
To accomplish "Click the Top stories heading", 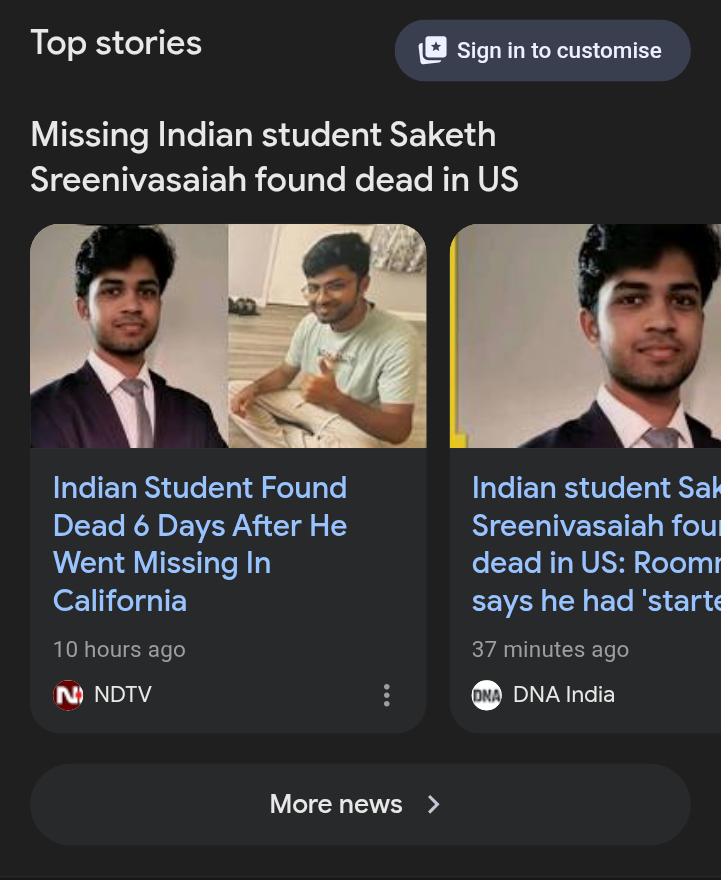I will point(116,43).
